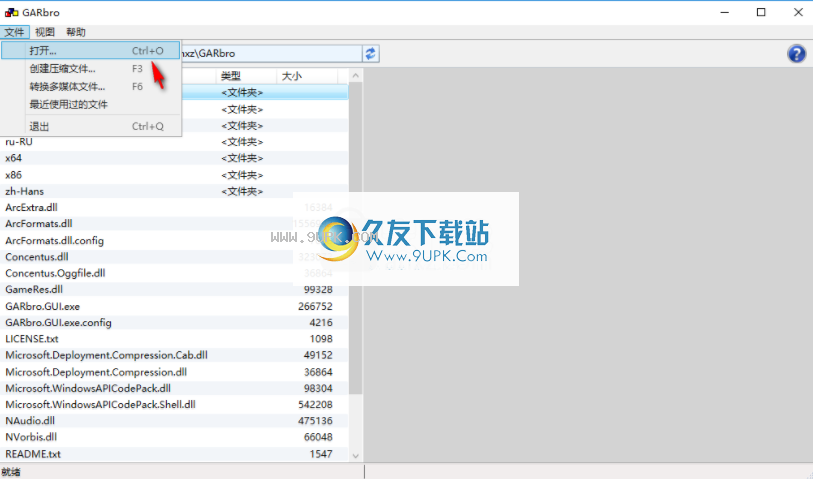Open the 文件 menu
The image size is (813, 479).
[15, 32]
